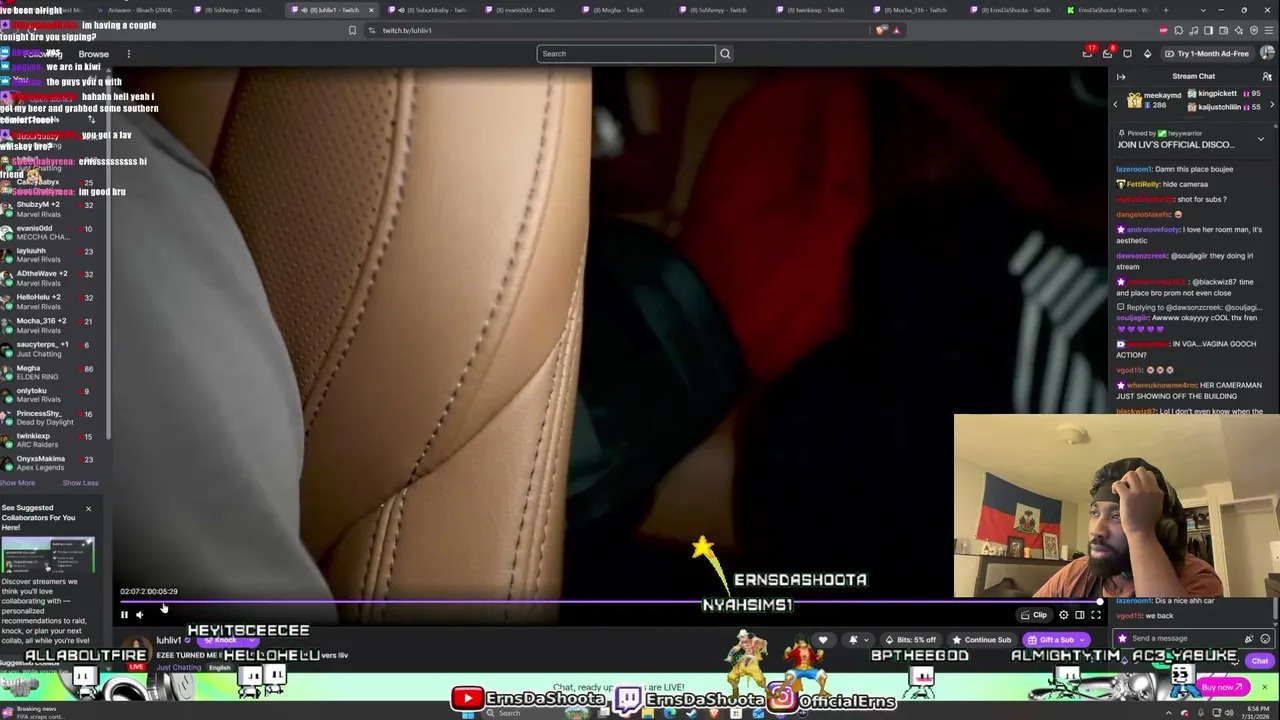Screen dimensions: 1280x720
Task: Open the user profile avatar menu
Action: coord(1268,53)
